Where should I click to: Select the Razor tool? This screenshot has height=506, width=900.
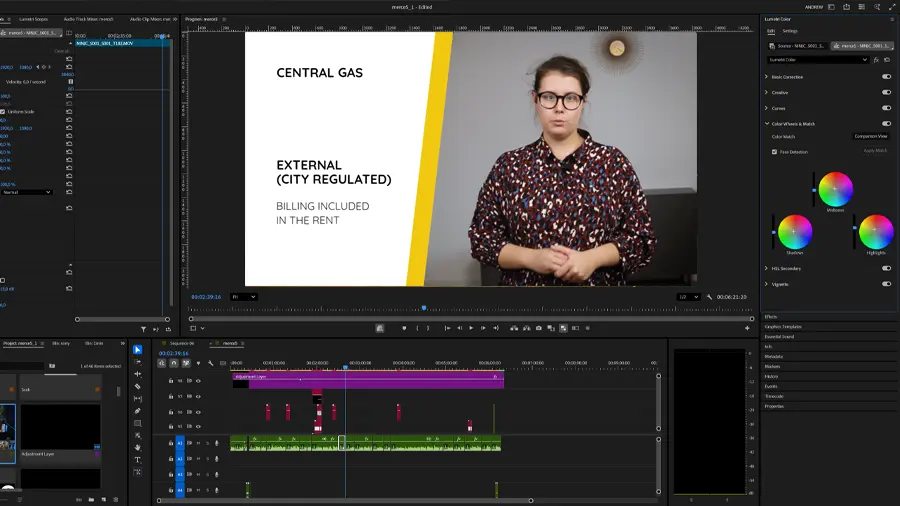(137, 386)
